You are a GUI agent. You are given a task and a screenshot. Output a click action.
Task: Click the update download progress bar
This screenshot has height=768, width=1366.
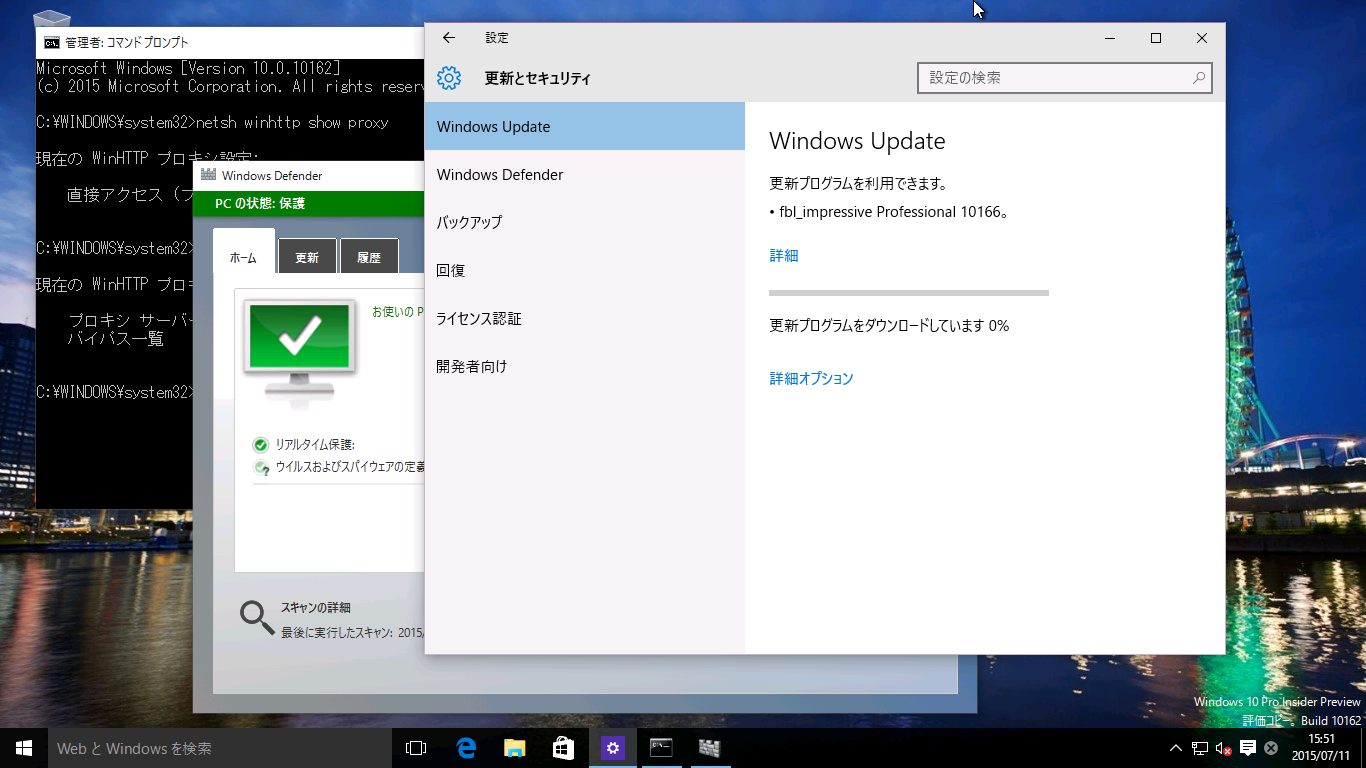click(909, 293)
